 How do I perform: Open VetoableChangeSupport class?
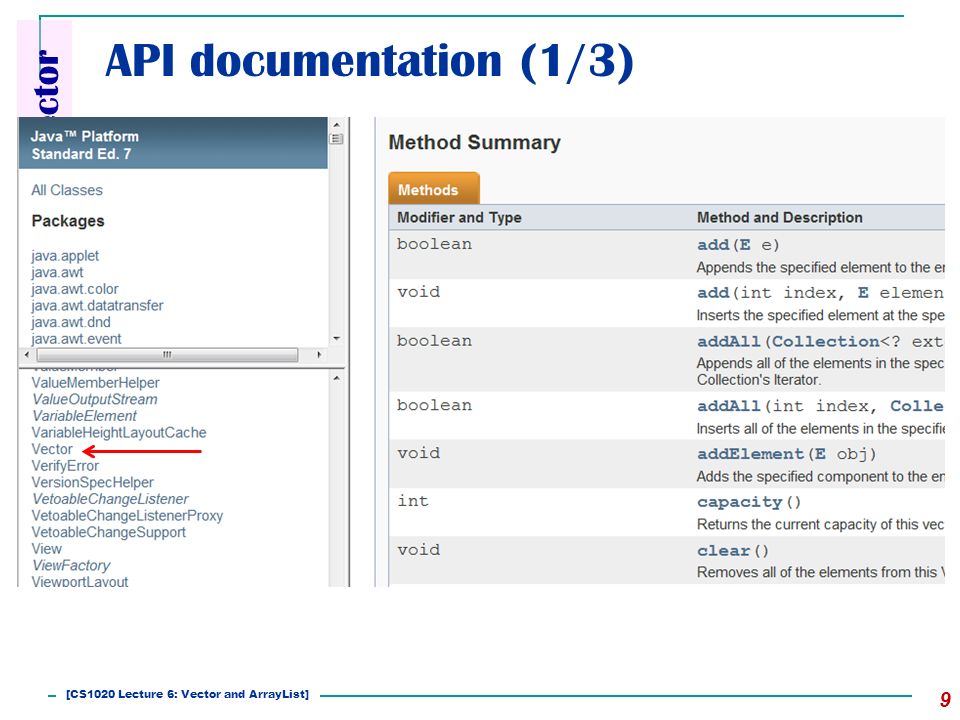108,531
